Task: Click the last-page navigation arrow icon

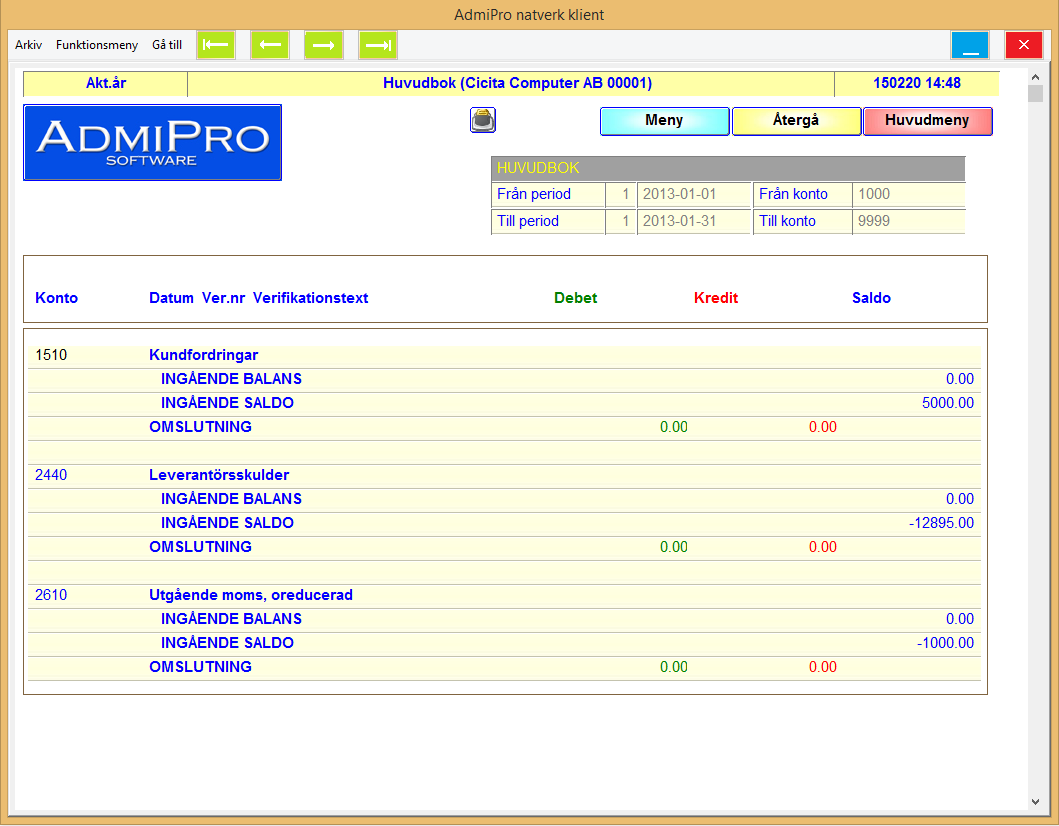Action: point(378,45)
